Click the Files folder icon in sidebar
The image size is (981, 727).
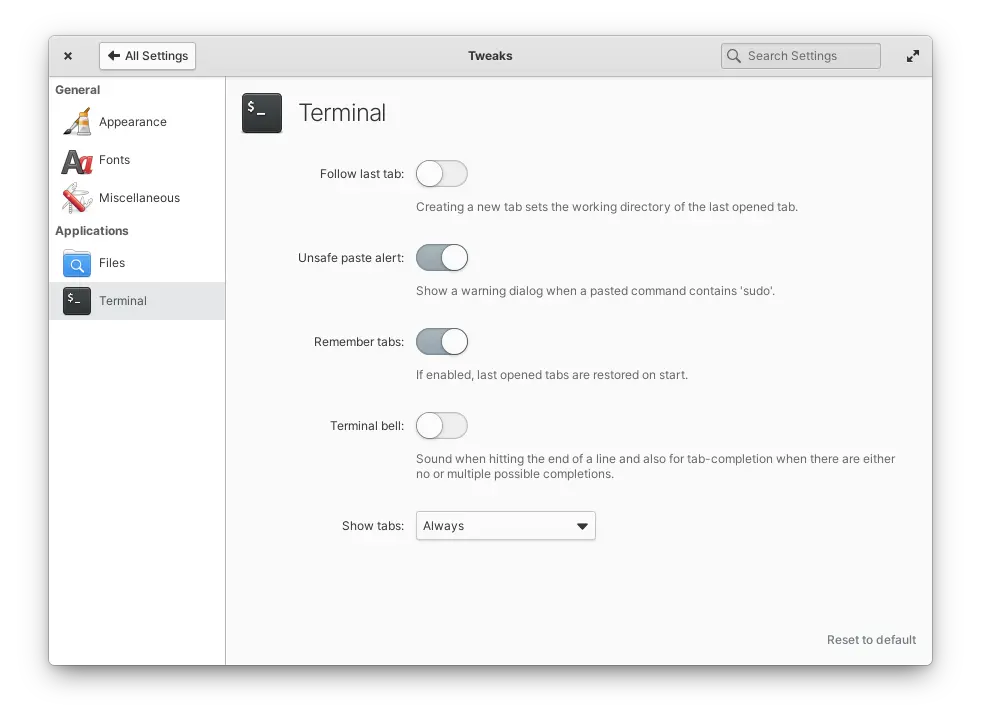click(76, 263)
